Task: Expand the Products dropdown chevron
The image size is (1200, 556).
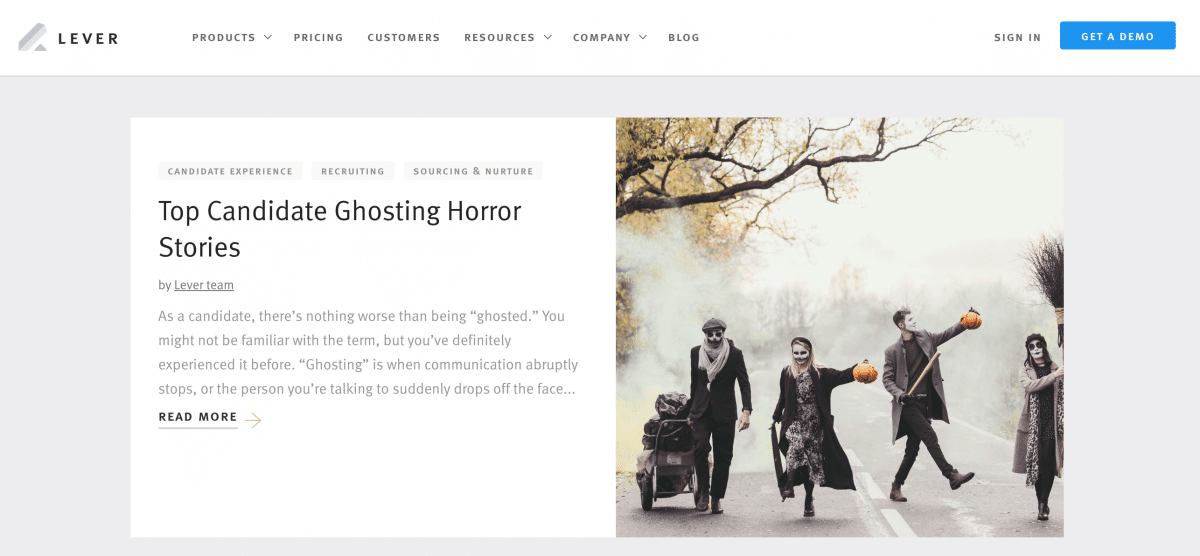Action: 267,38
